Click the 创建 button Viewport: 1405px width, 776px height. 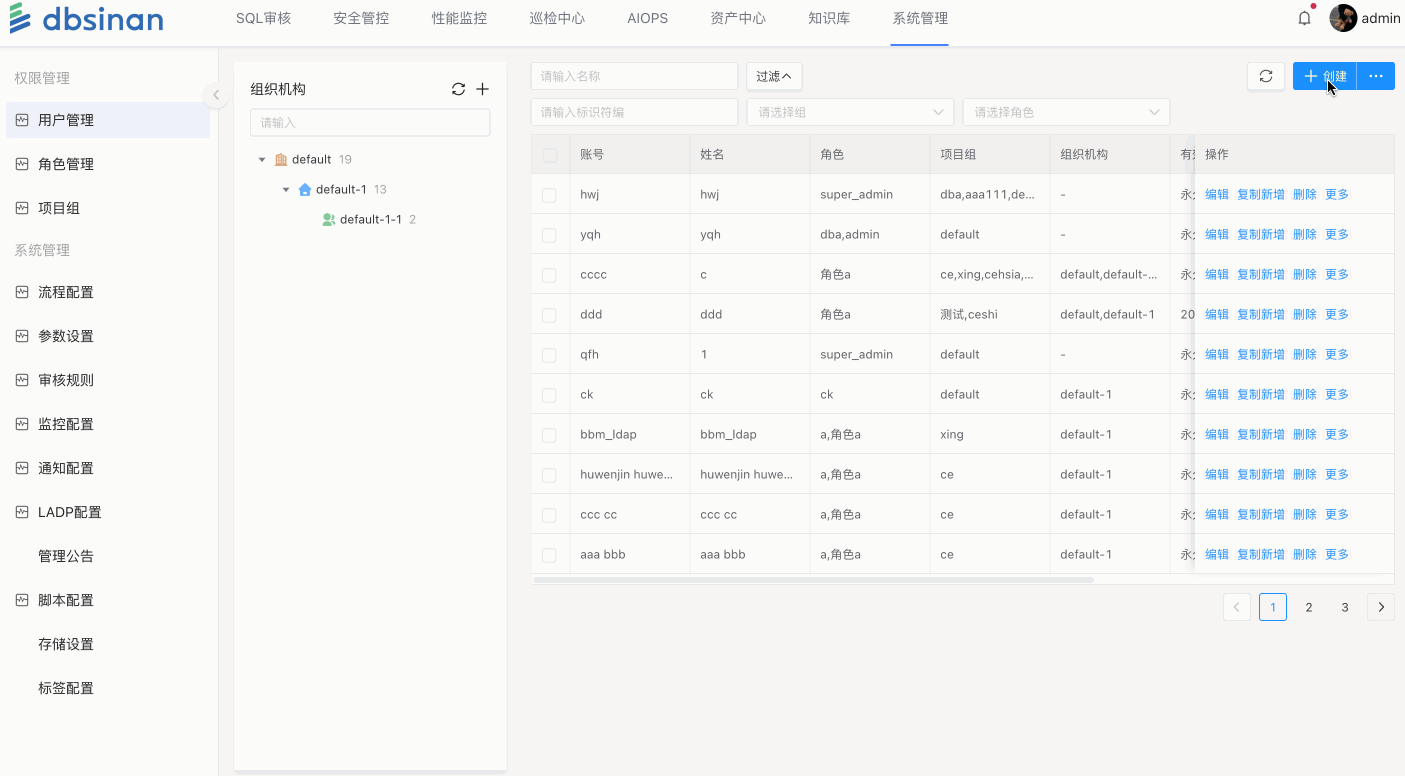point(1324,76)
